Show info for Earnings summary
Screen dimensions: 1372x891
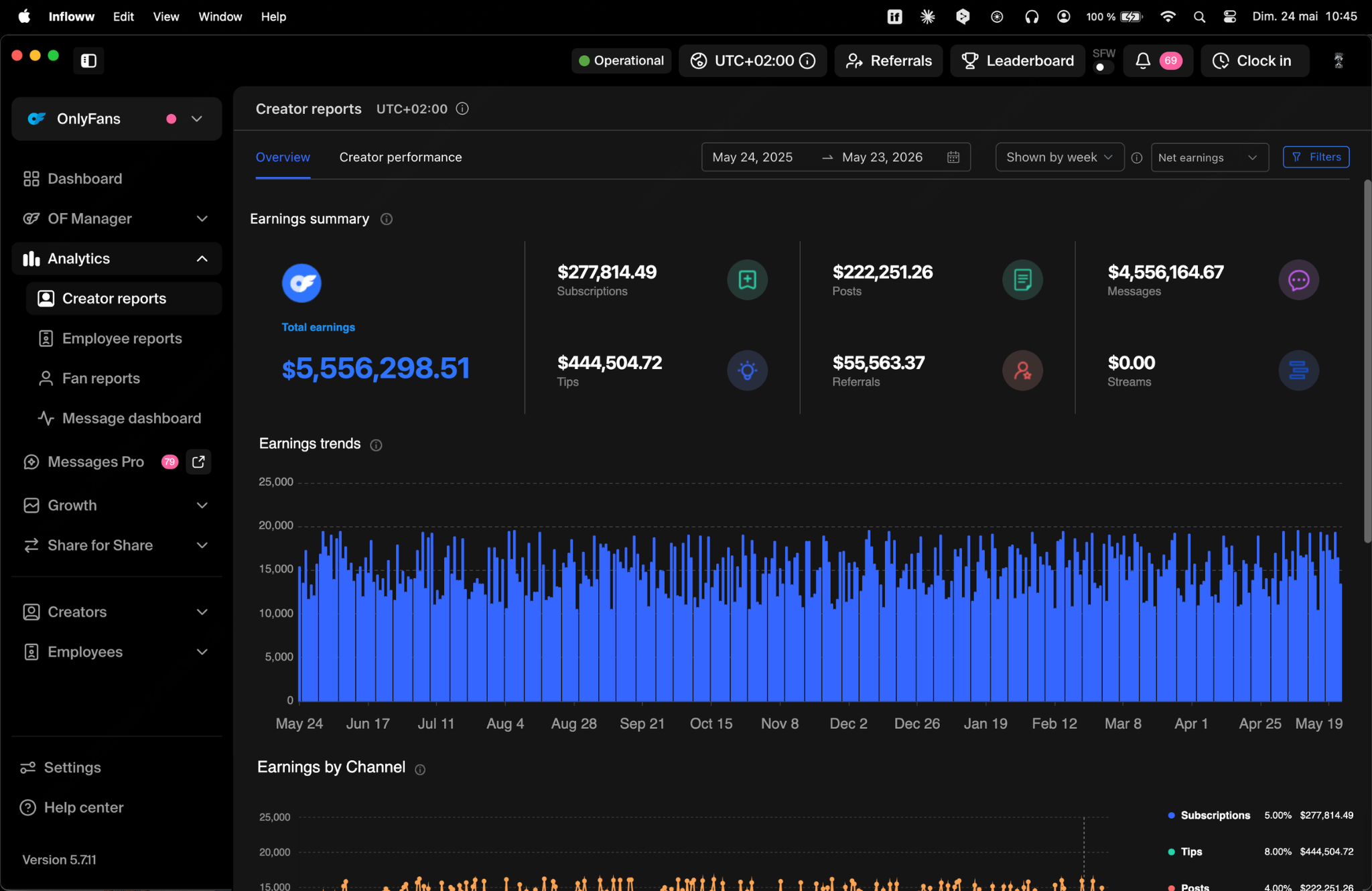click(x=387, y=219)
